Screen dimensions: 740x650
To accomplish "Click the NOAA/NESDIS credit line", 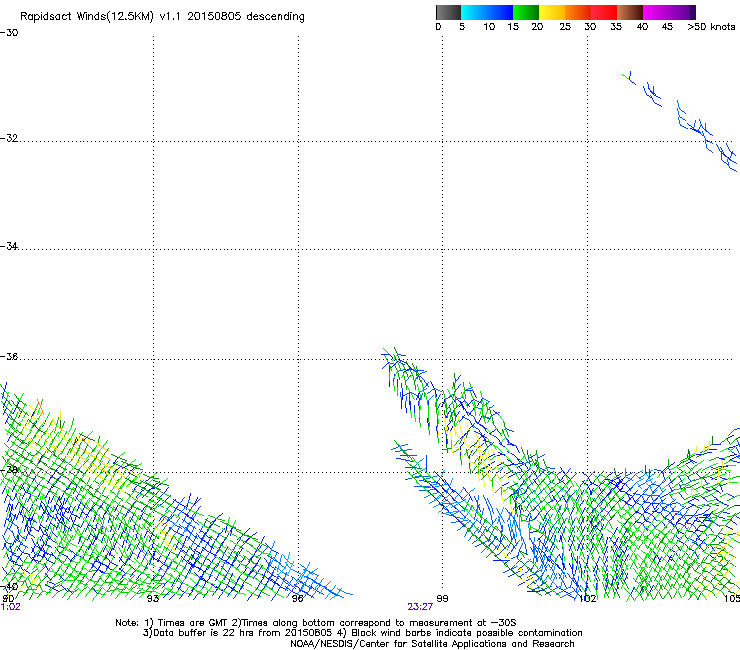I will click(x=432, y=644).
